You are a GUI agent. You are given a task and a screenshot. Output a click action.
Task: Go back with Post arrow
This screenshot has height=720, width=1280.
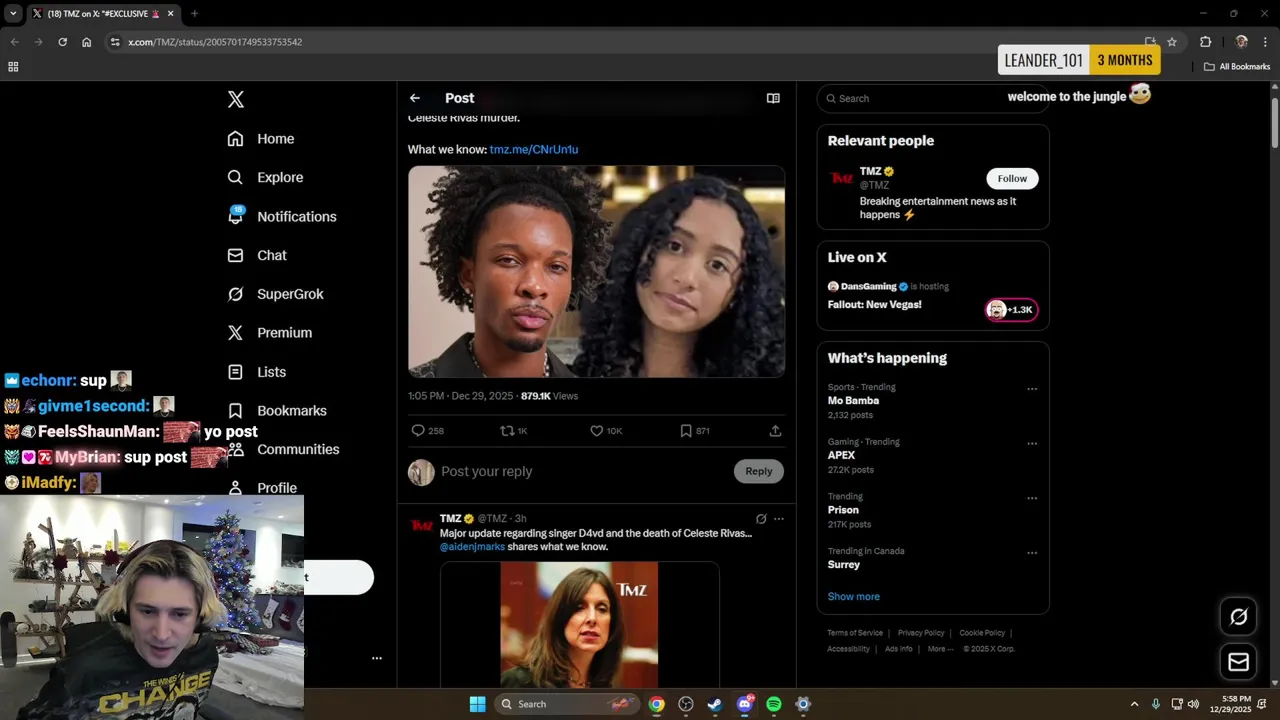coord(415,98)
